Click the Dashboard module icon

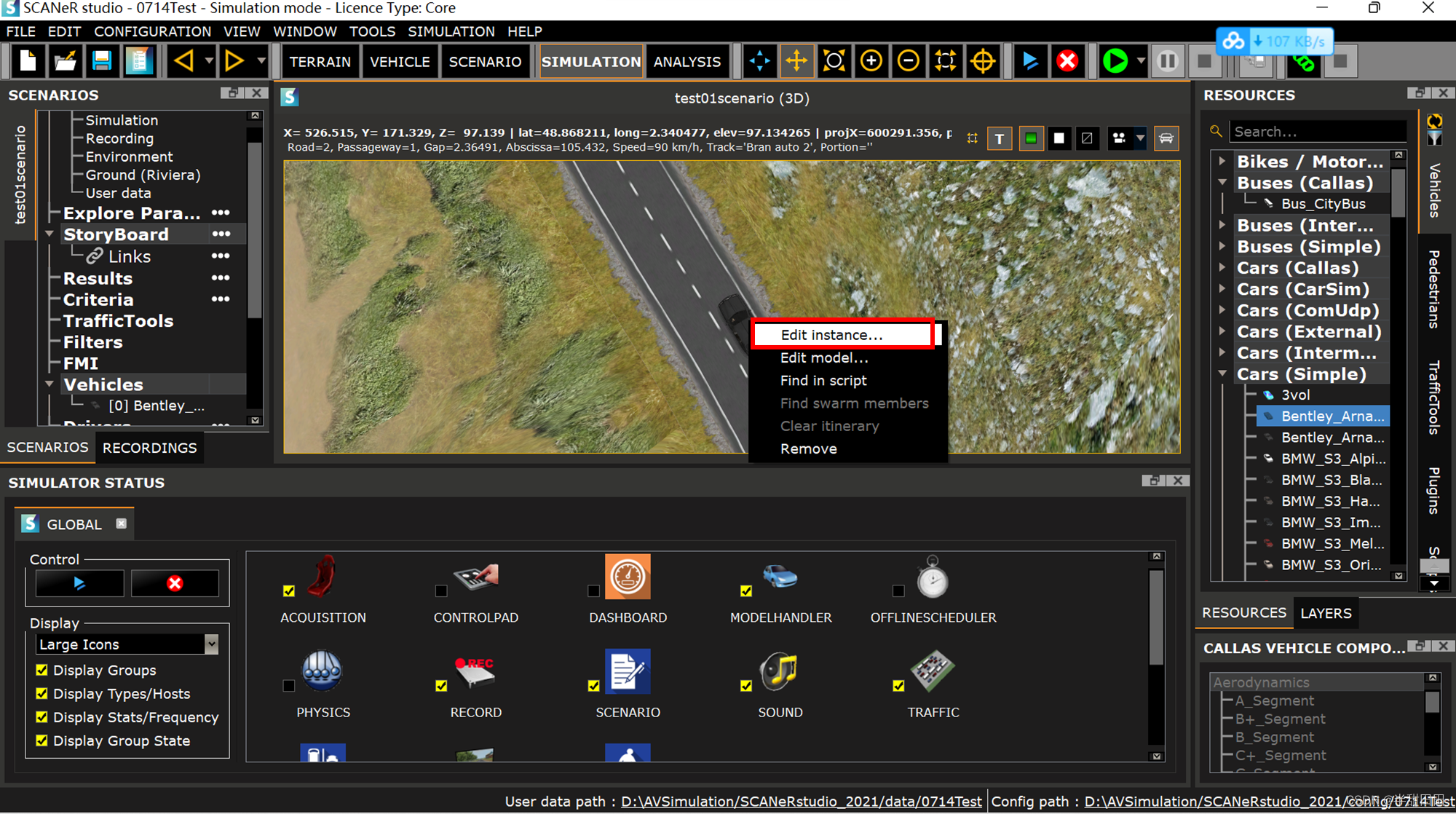[x=628, y=577]
